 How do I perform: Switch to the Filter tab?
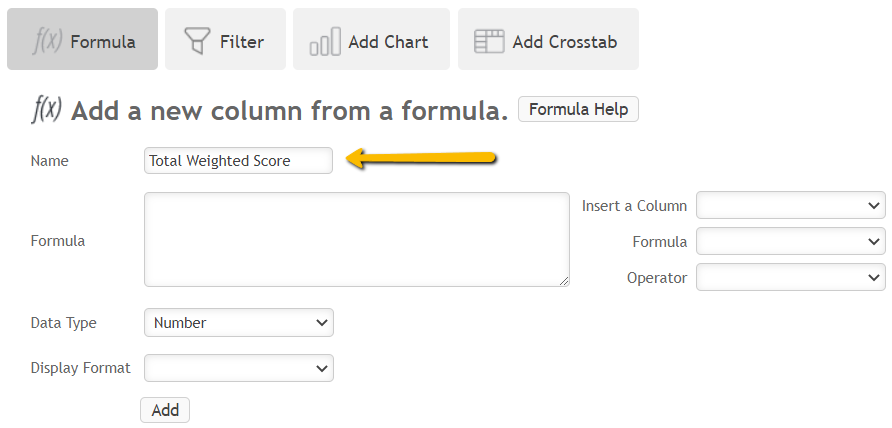[225, 39]
